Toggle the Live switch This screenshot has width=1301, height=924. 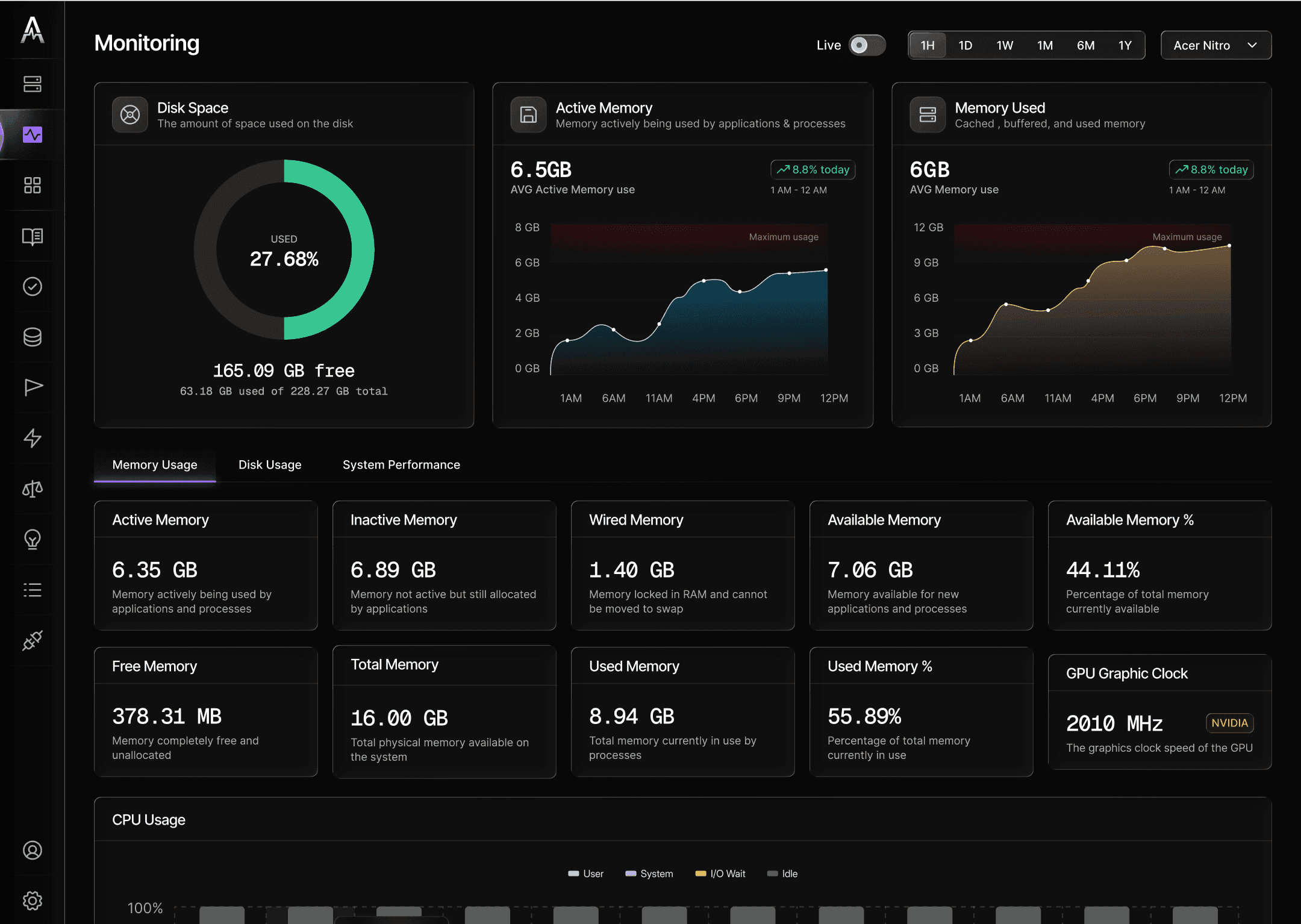(x=867, y=45)
